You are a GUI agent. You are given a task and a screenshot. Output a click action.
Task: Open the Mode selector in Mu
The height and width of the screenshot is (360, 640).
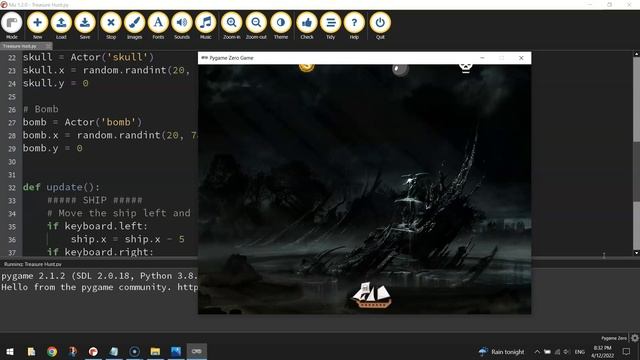pyautogui.click(x=11, y=25)
